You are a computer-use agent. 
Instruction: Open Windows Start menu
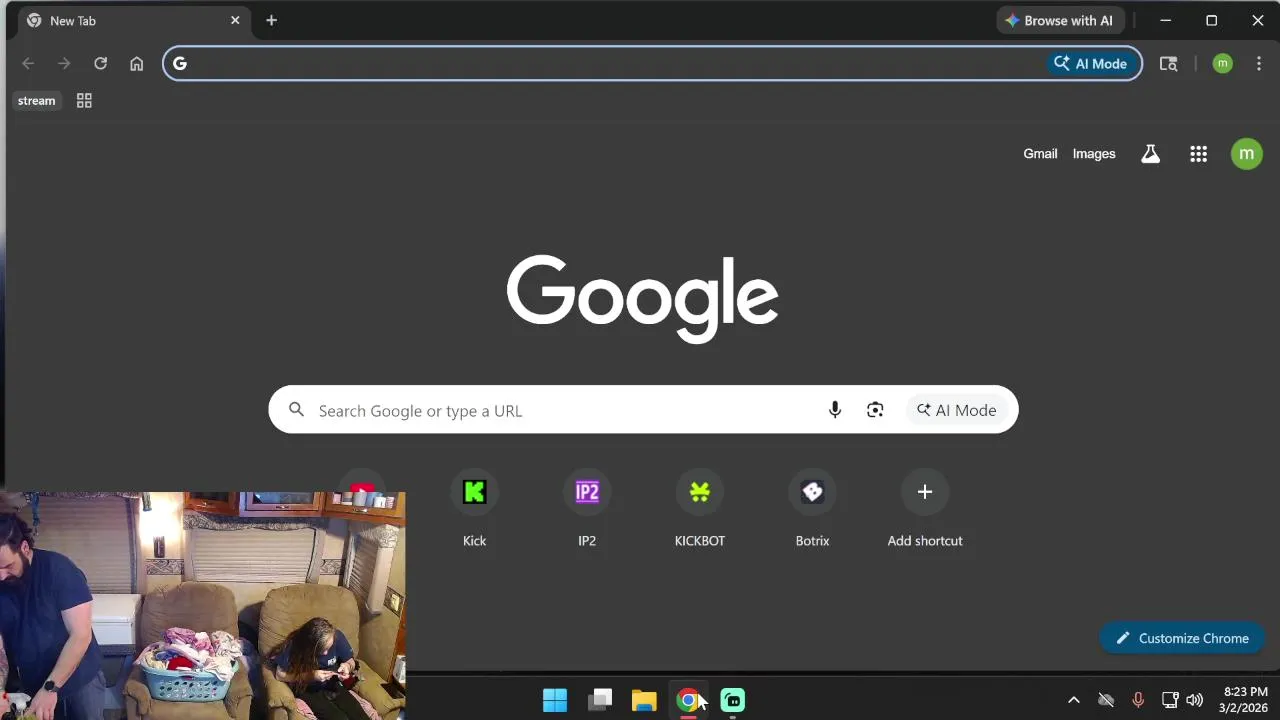(x=555, y=700)
